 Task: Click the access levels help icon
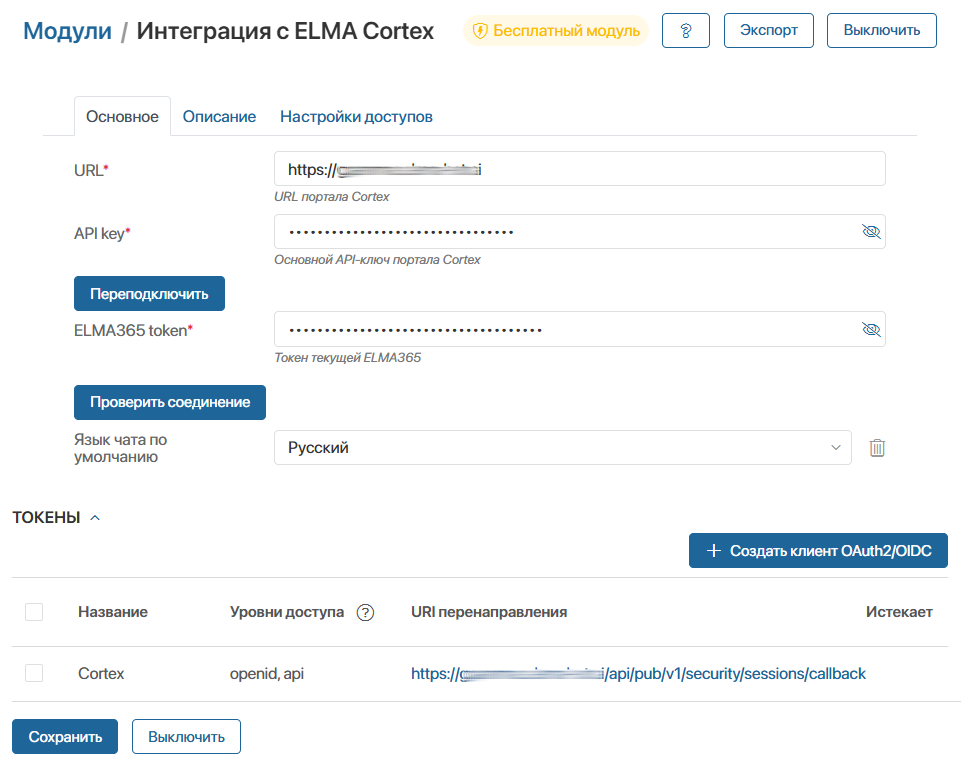pos(365,612)
